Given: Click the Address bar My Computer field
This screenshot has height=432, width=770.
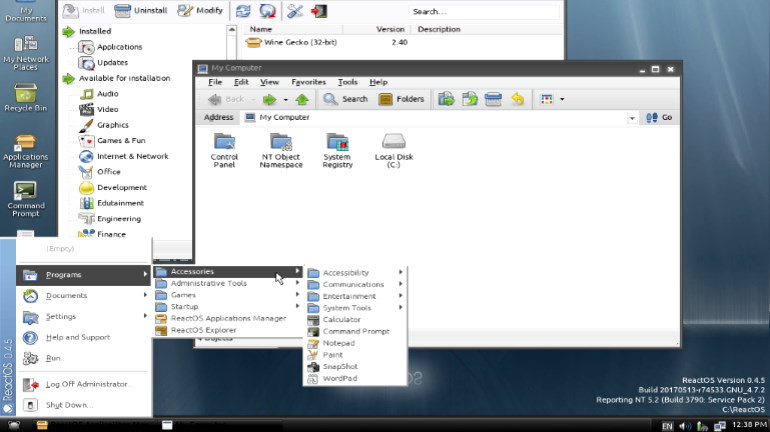Looking at the screenshot, I should click(x=435, y=117).
